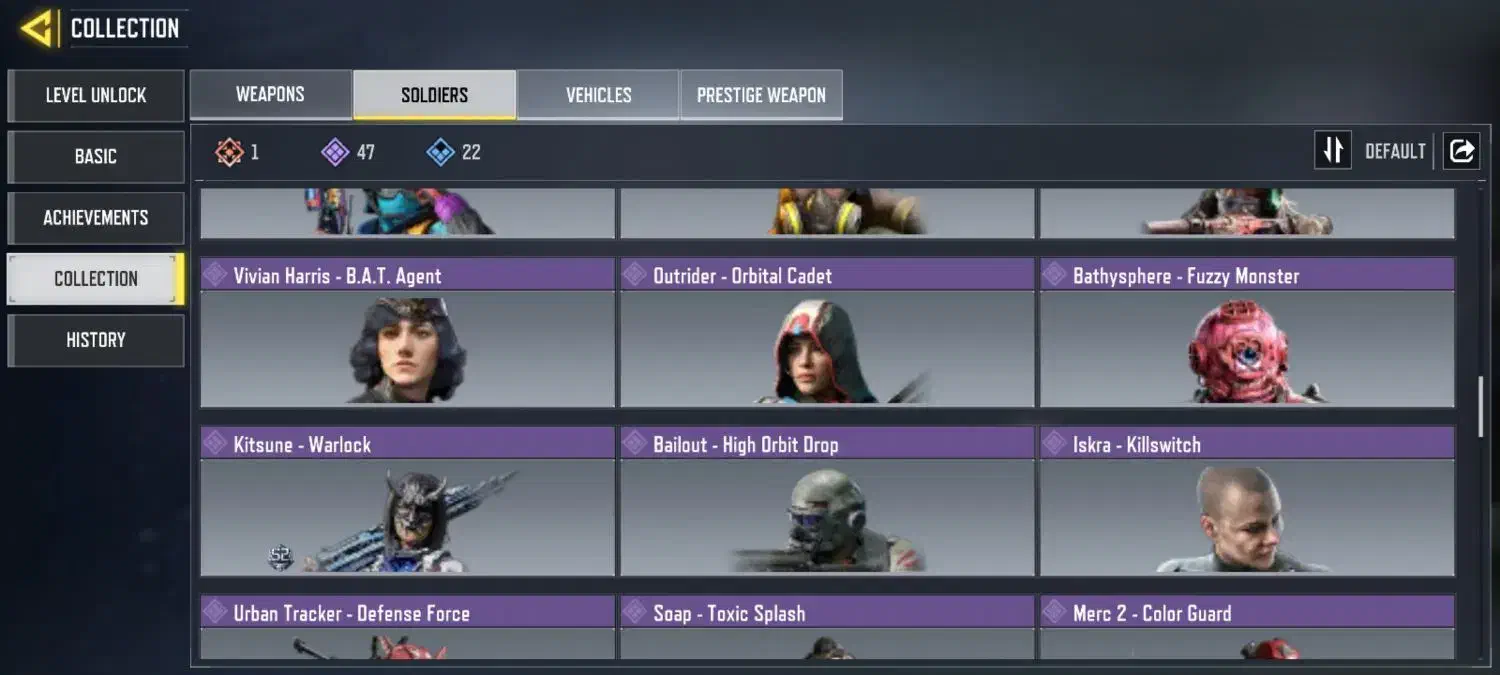Click the vertical scrollbar handle on right

click(x=1482, y=406)
